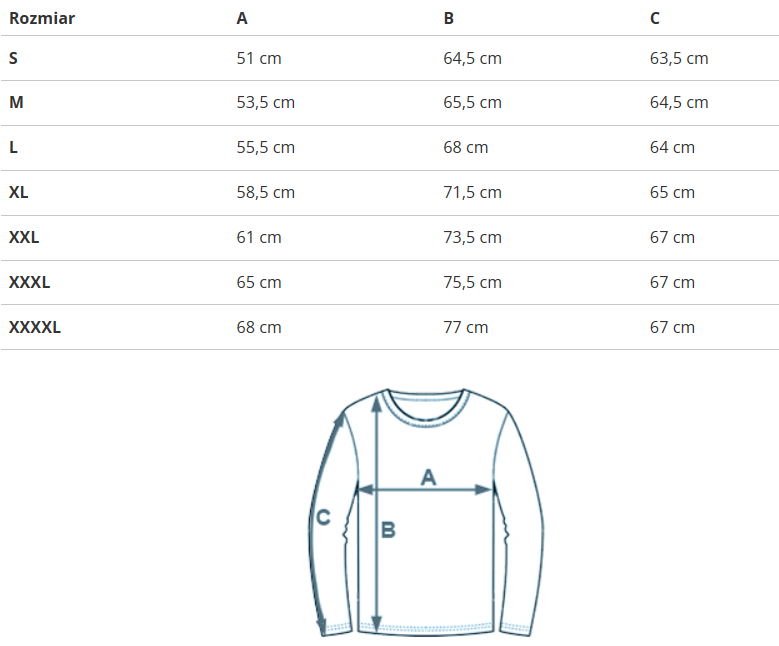779x646 pixels.
Task: Click the 77 cm cell
Action: [x=466, y=327]
